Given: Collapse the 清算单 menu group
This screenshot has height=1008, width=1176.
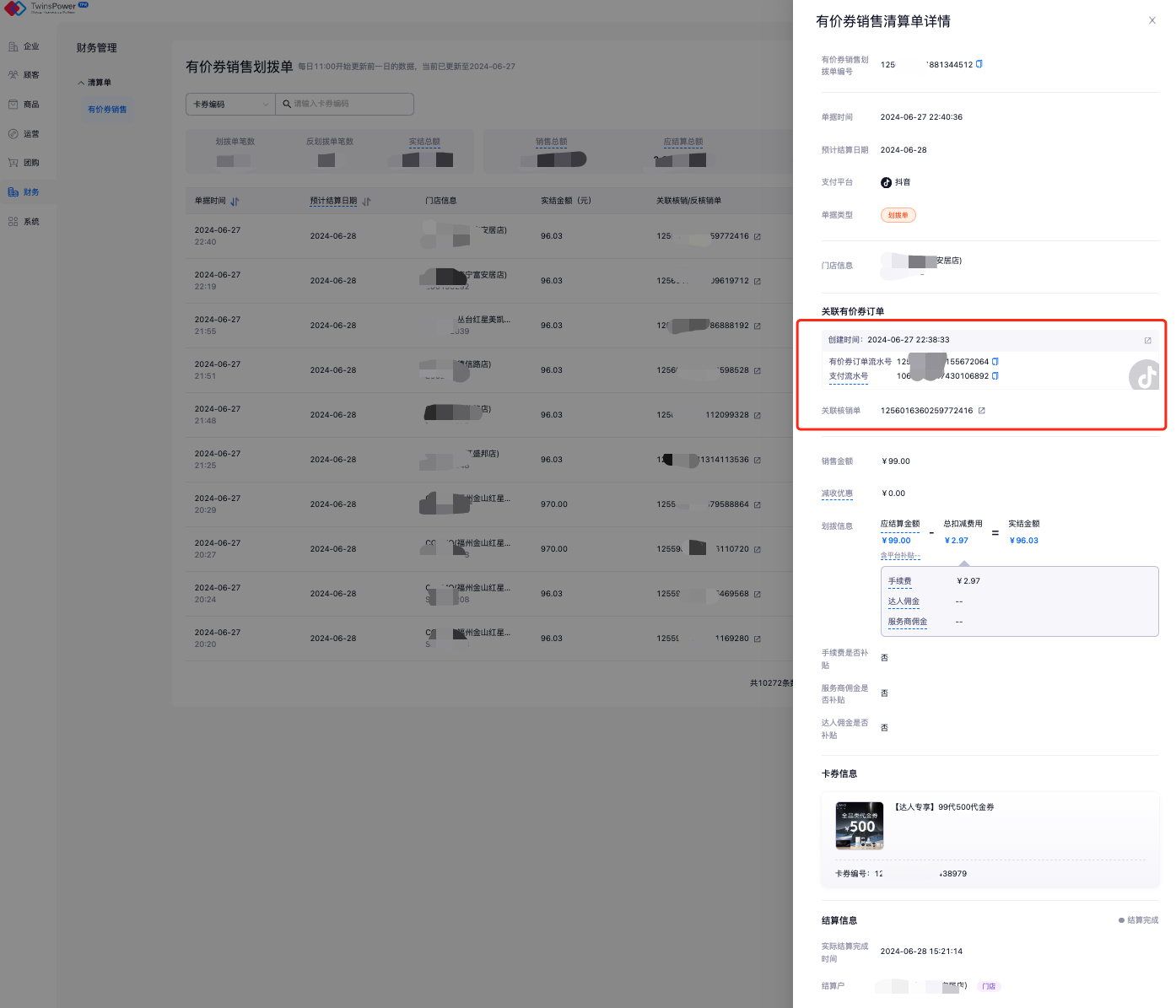Looking at the screenshot, I should click(95, 83).
